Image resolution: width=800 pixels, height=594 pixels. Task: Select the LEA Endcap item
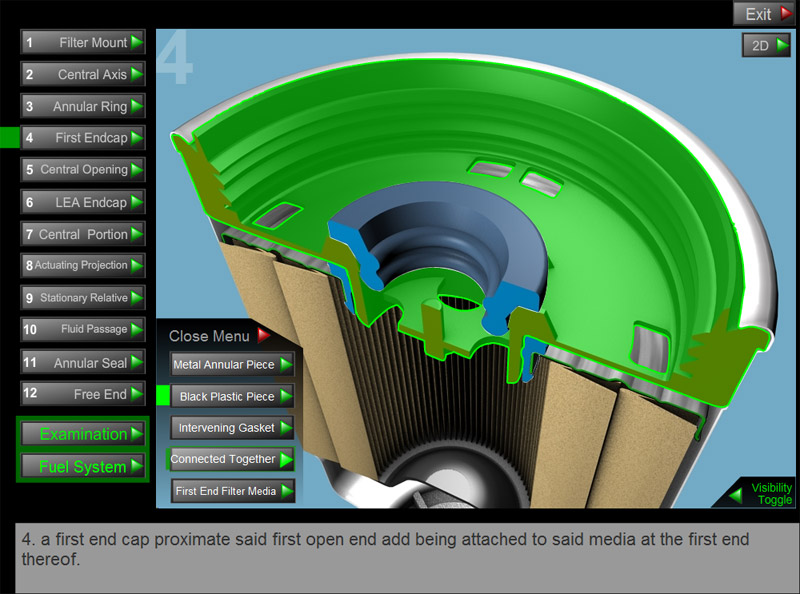(83, 202)
